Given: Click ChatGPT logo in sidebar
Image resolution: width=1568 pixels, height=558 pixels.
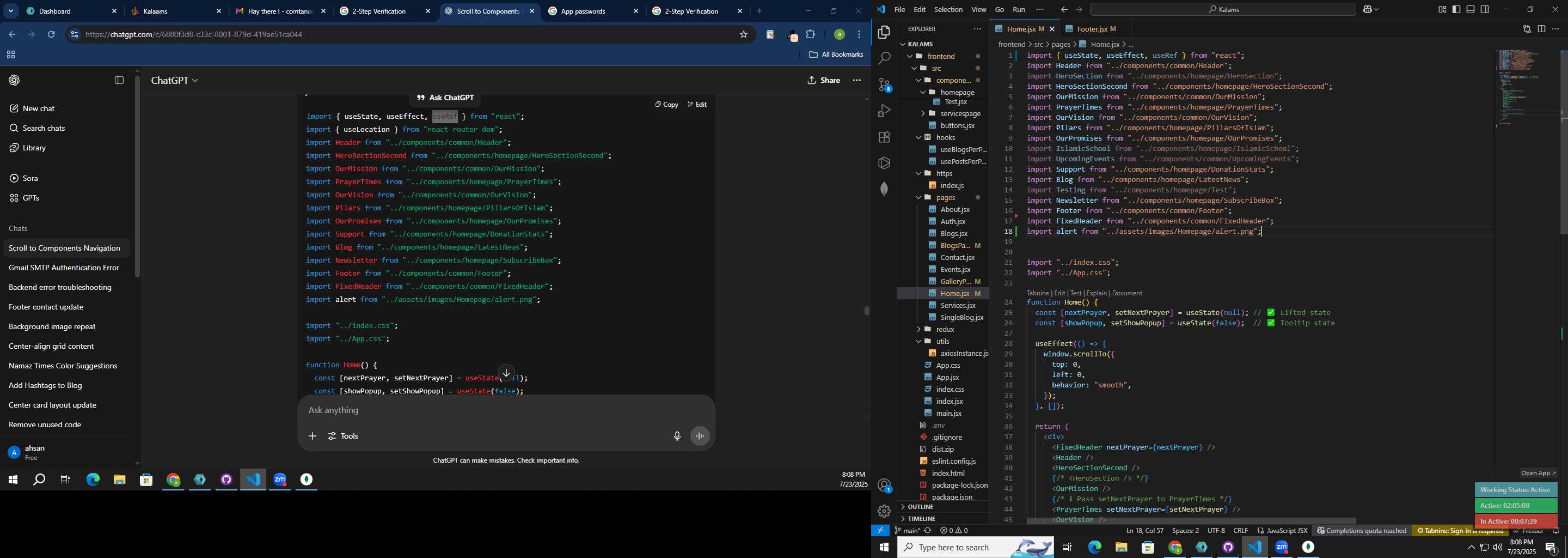Looking at the screenshot, I should point(15,81).
